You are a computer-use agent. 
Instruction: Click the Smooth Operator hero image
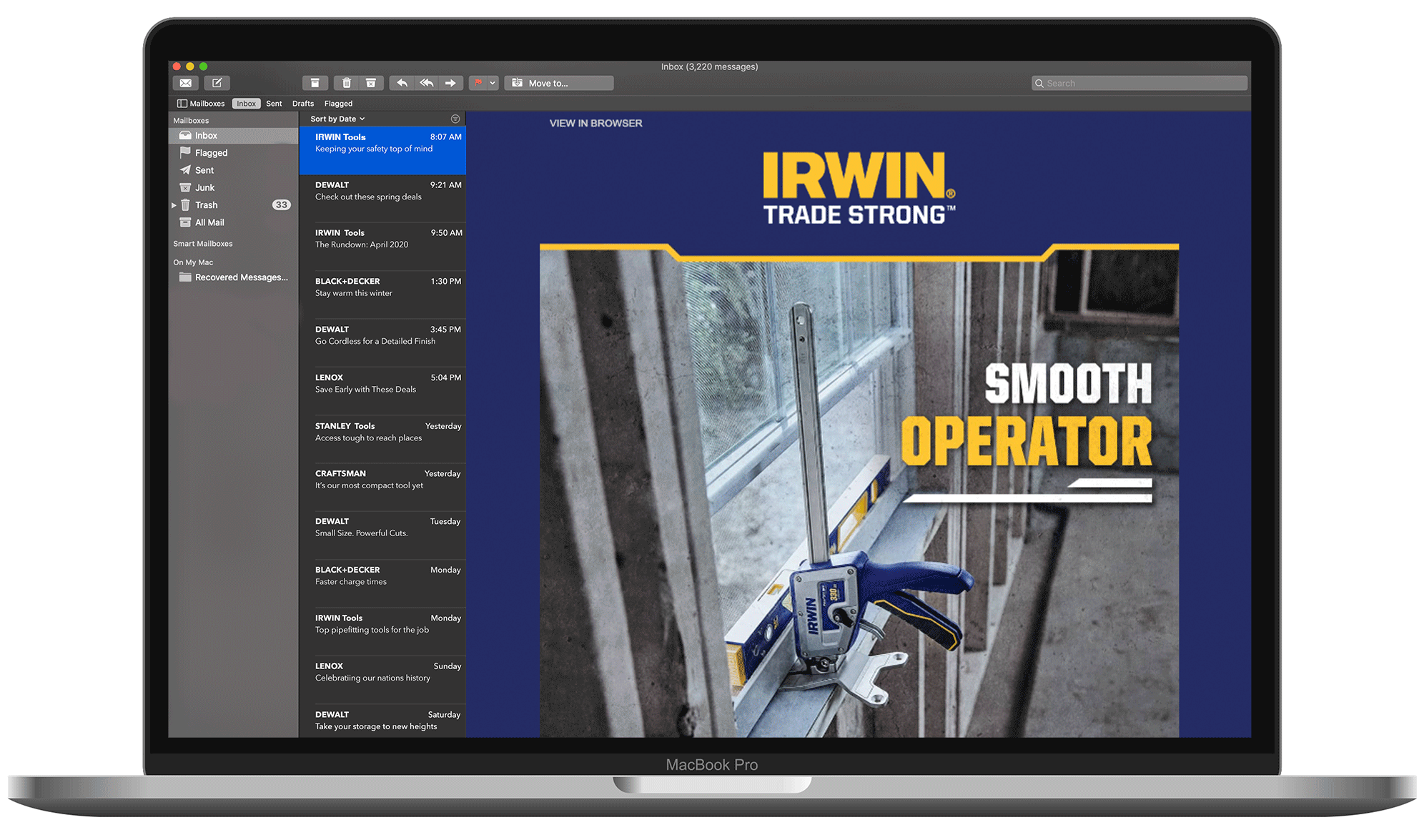coord(859,490)
